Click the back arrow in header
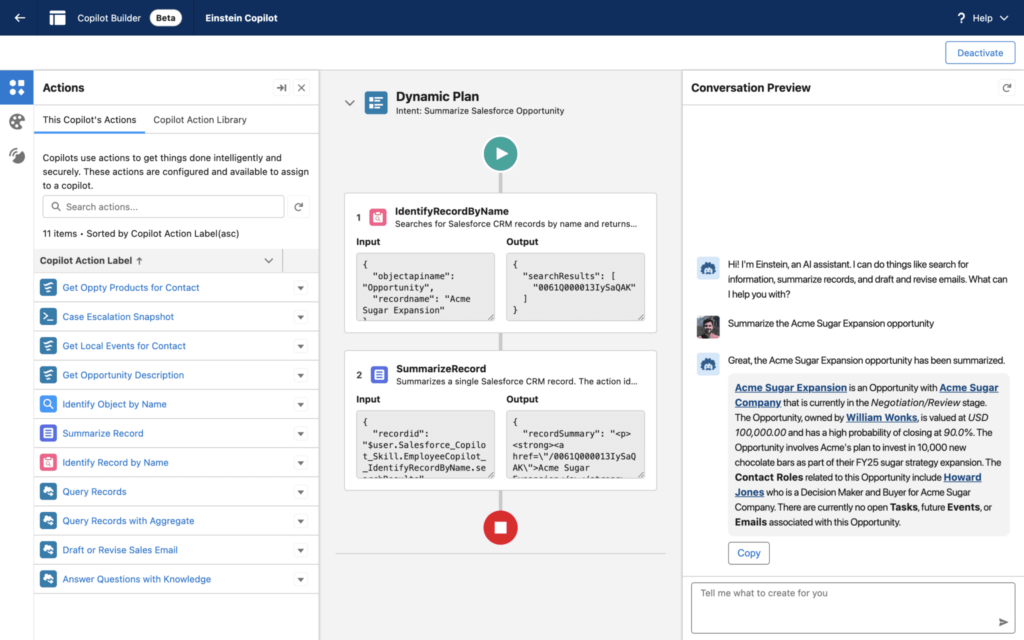 (x=20, y=18)
